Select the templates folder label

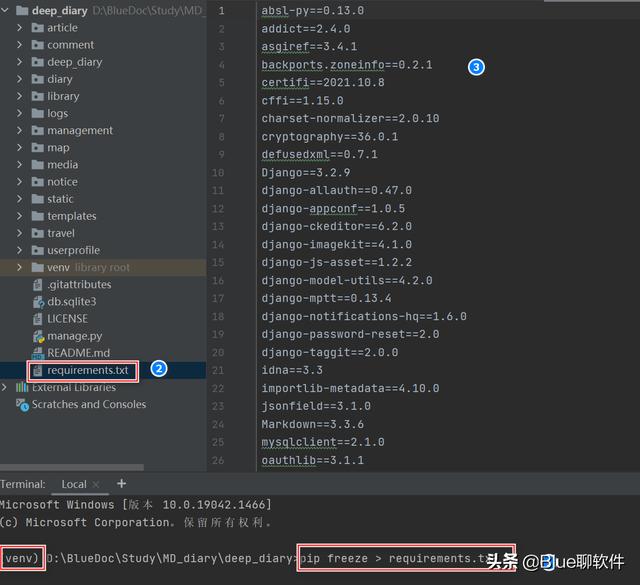click(x=72, y=216)
